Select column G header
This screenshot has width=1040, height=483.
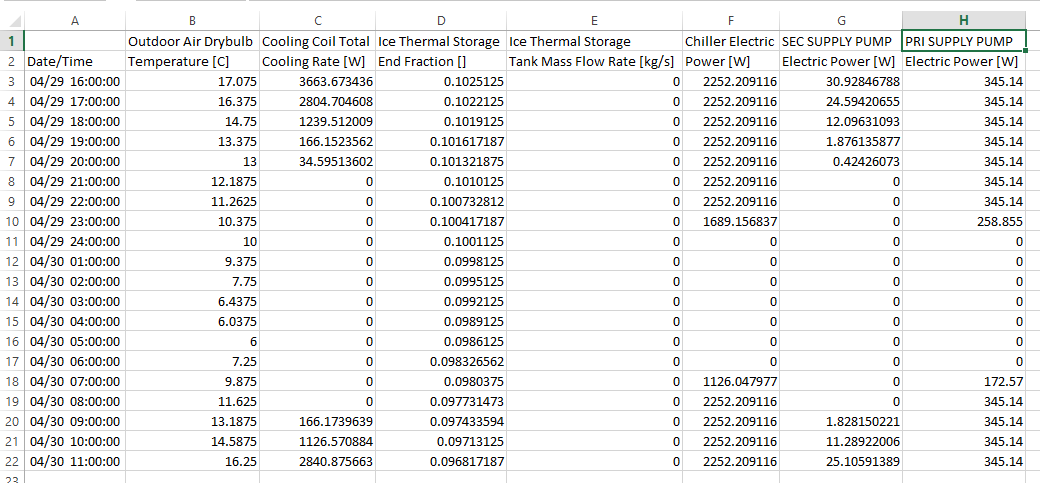click(841, 21)
